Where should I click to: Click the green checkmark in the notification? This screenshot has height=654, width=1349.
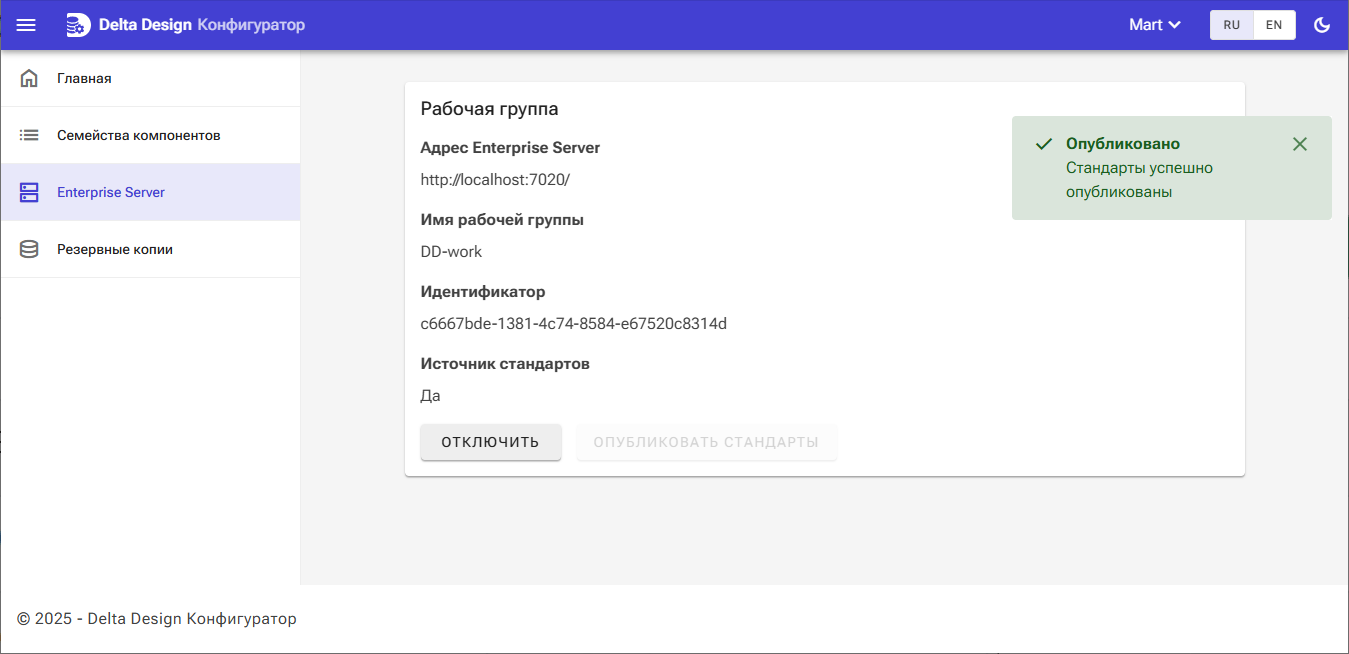click(x=1044, y=144)
